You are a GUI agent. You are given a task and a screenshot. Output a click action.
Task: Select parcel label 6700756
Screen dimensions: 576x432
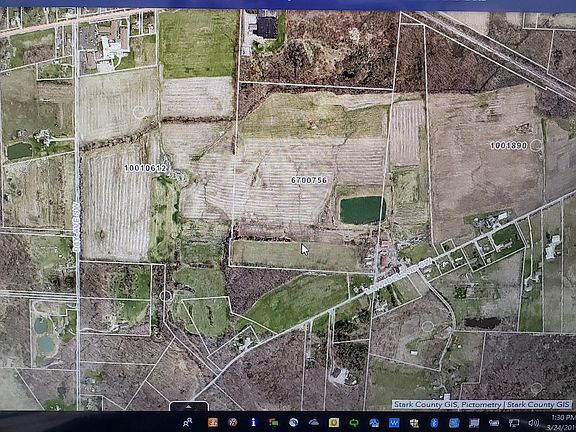[309, 180]
